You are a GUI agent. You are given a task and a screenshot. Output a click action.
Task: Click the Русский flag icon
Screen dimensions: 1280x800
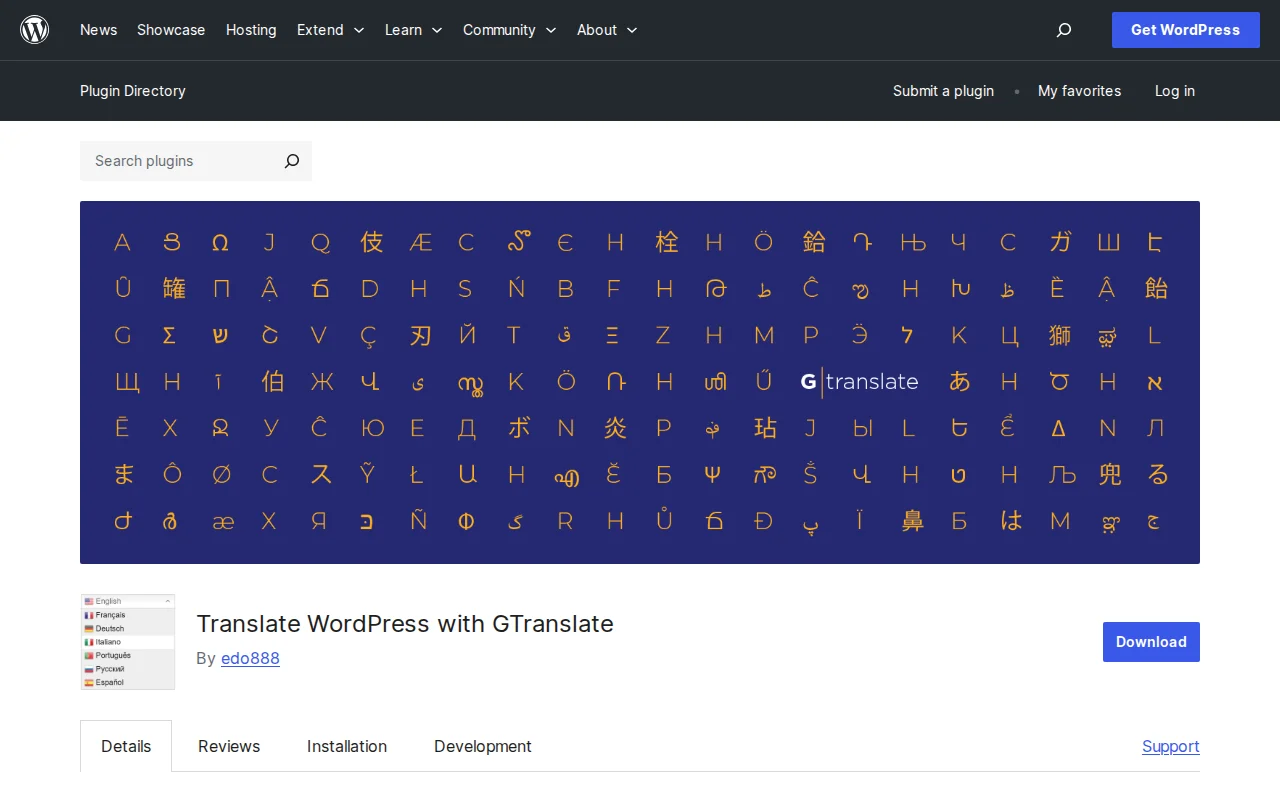click(88, 668)
